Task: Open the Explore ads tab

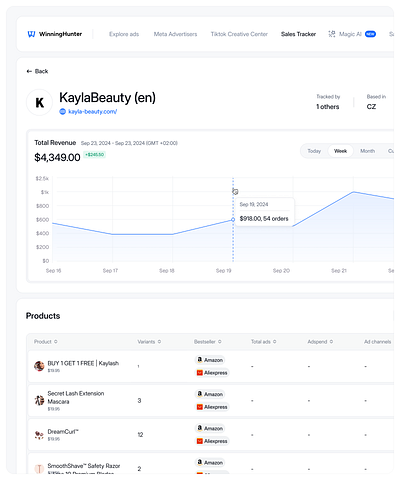Action: click(124, 34)
